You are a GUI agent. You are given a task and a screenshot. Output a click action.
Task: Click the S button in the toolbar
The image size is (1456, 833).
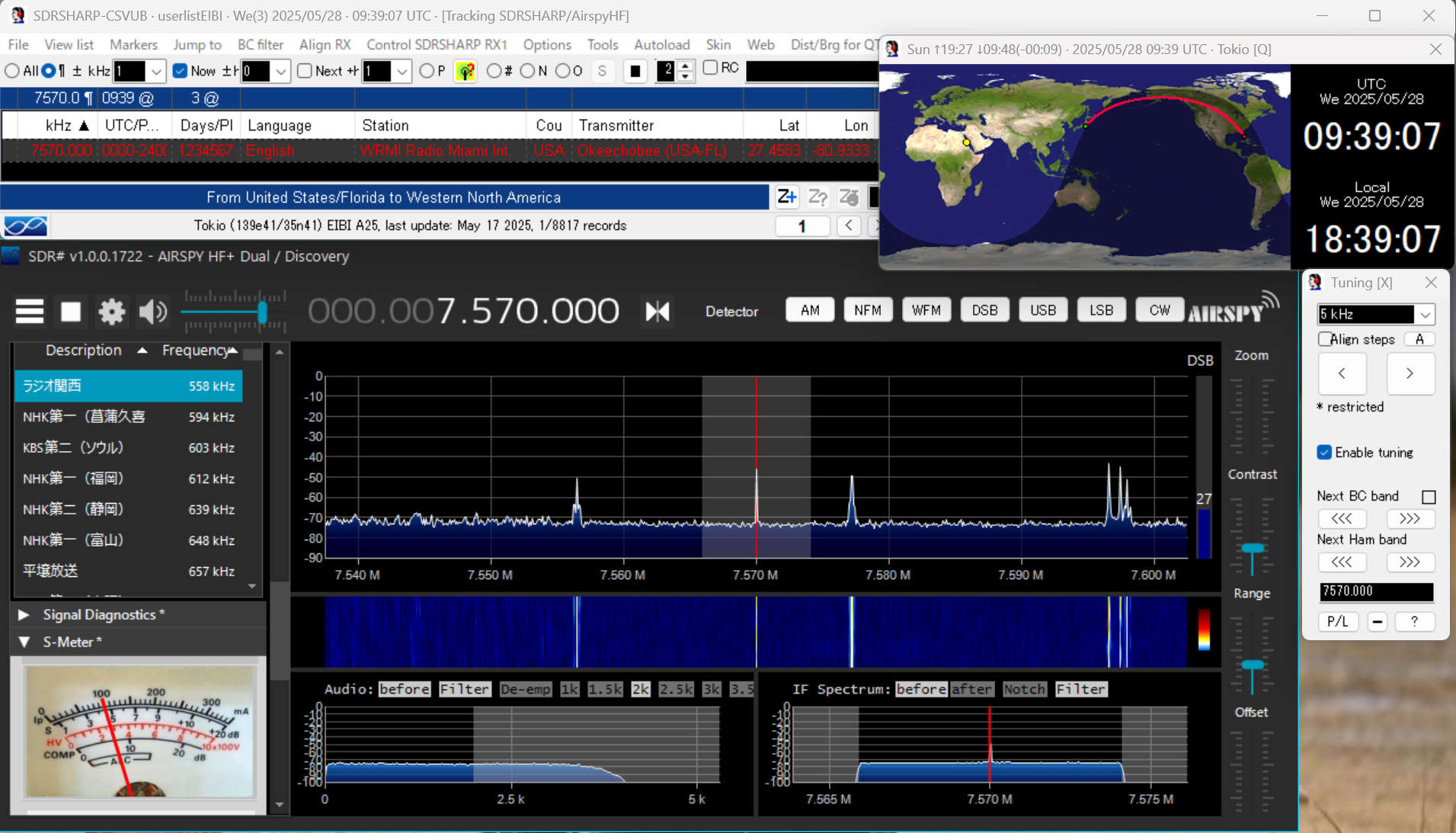click(x=603, y=72)
